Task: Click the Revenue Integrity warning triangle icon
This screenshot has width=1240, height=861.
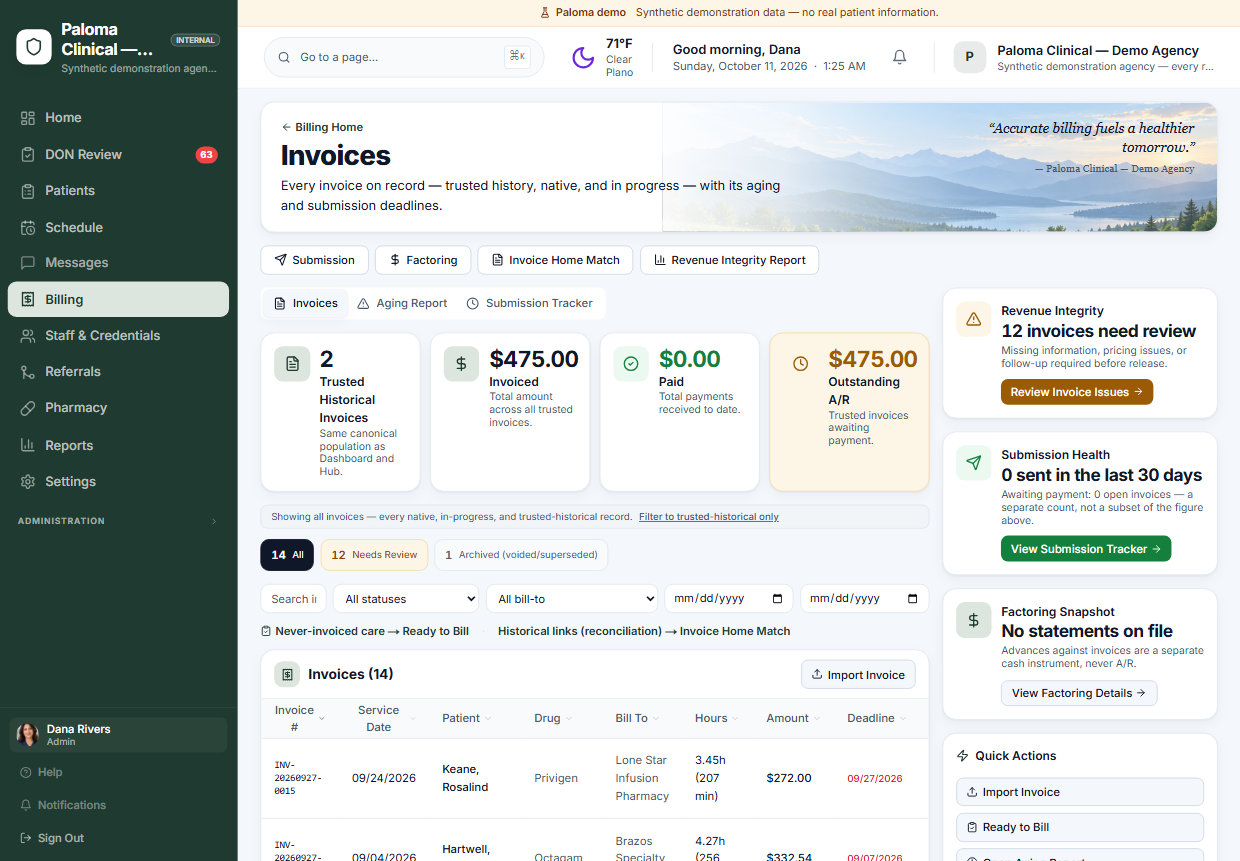Action: point(973,319)
